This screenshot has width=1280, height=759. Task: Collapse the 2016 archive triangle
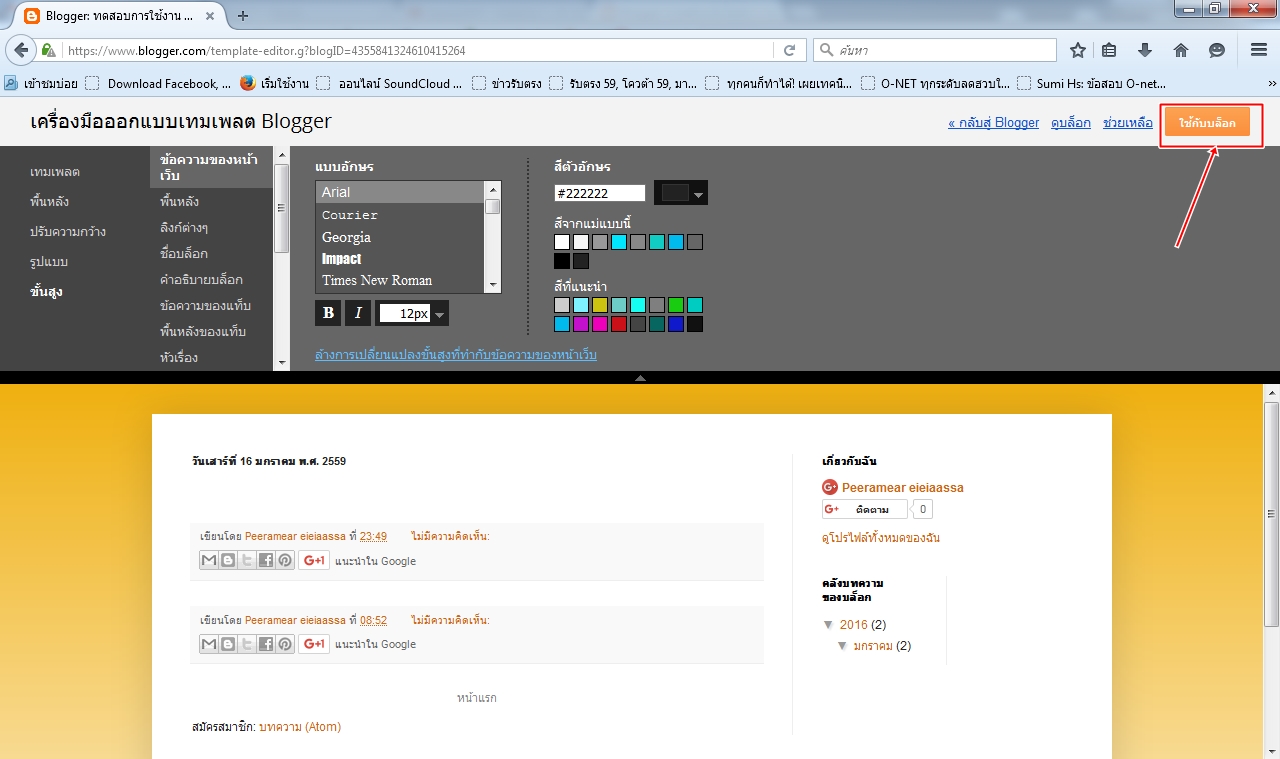coord(828,624)
